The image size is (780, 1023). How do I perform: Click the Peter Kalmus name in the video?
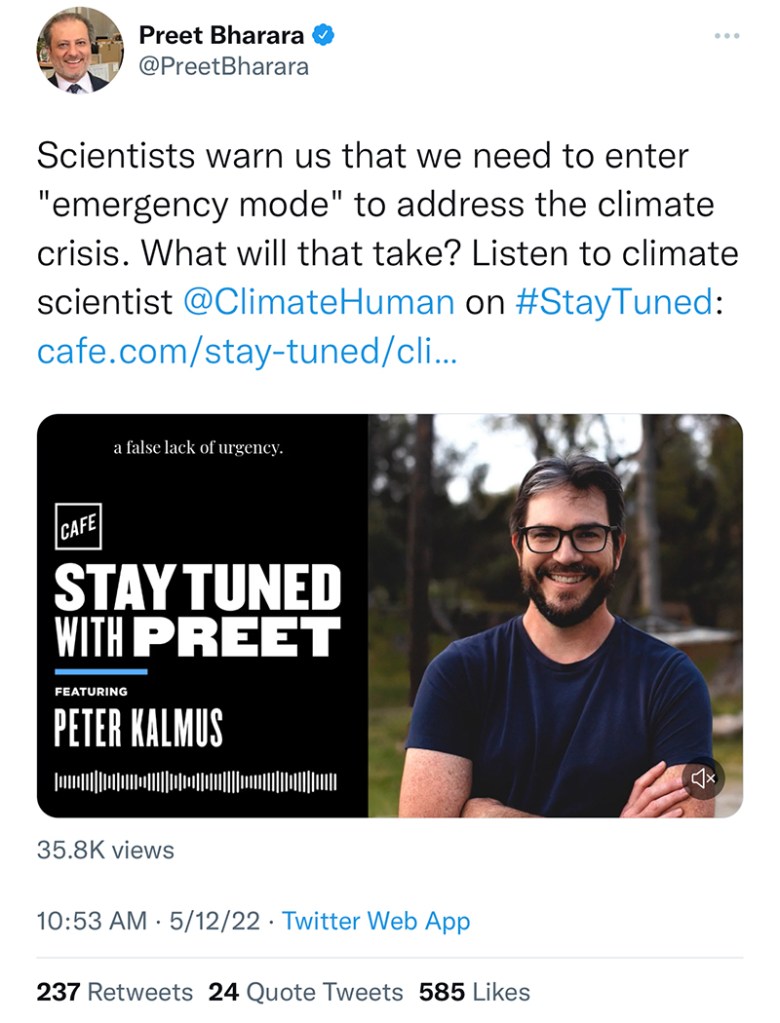pyautogui.click(x=138, y=727)
